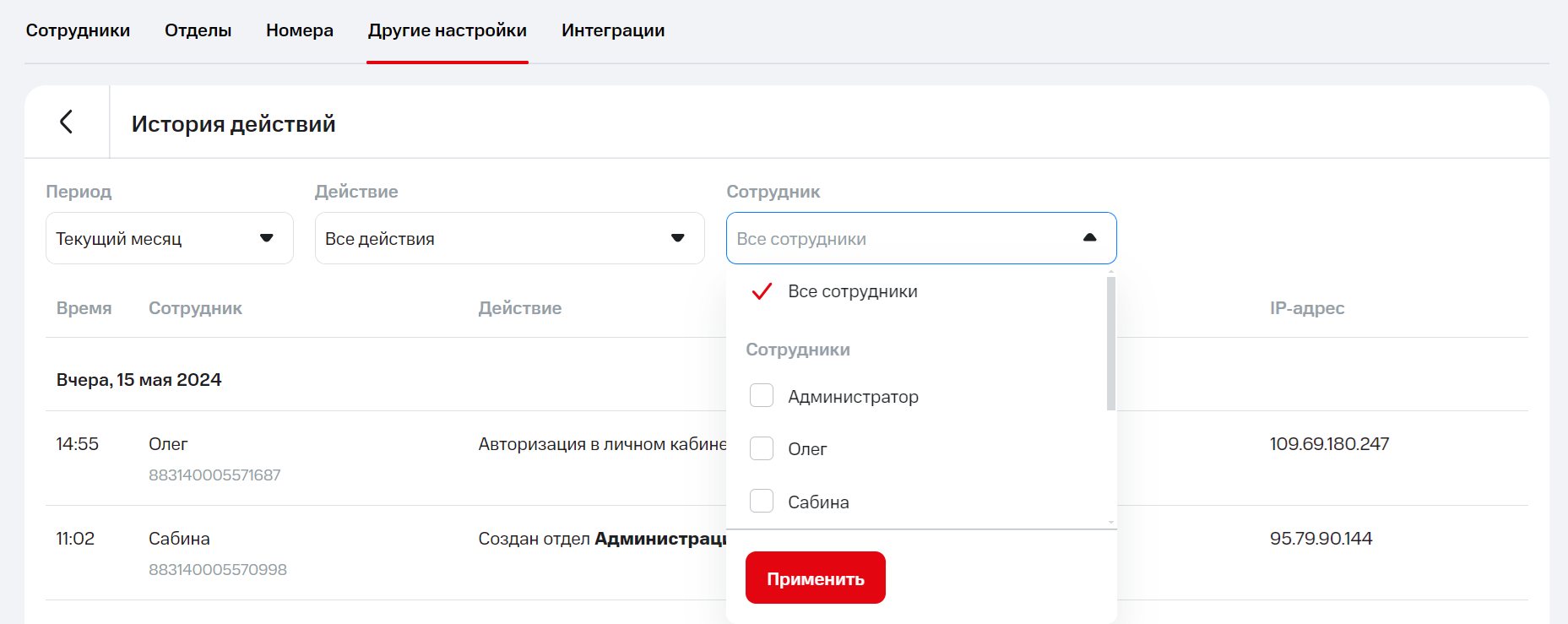Screen dimensions: 1568x624
Task: Open the Интеграции tab
Action: tap(613, 30)
